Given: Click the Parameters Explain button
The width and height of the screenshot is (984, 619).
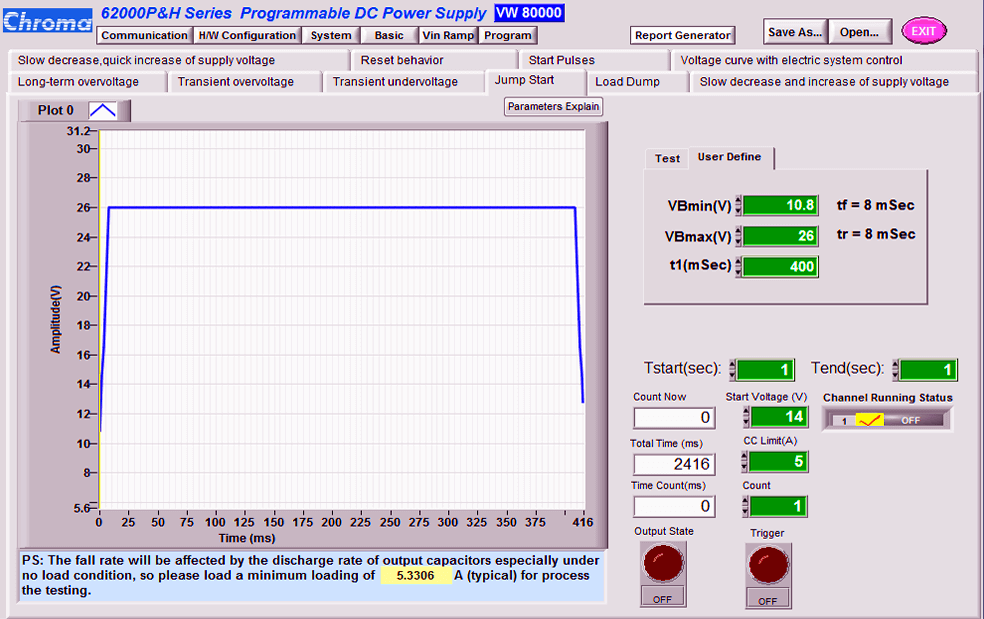Looking at the screenshot, I should (554, 107).
